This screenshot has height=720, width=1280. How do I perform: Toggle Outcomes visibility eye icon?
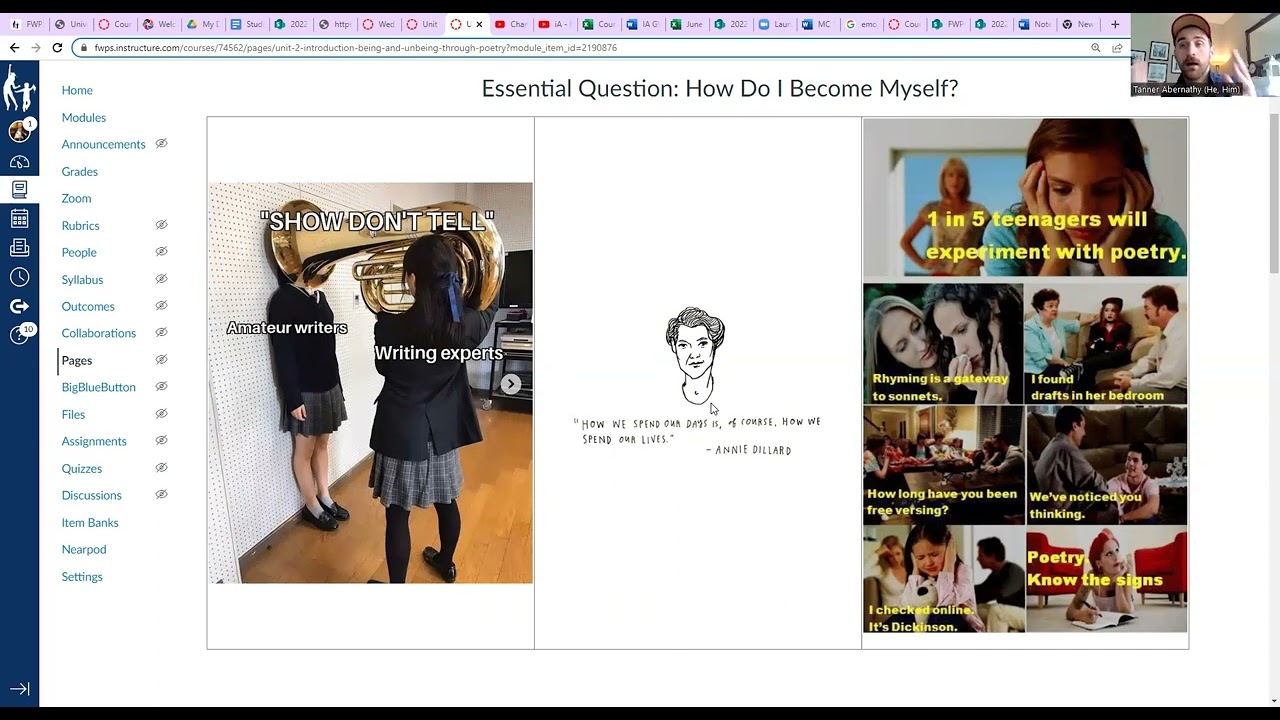(x=161, y=306)
